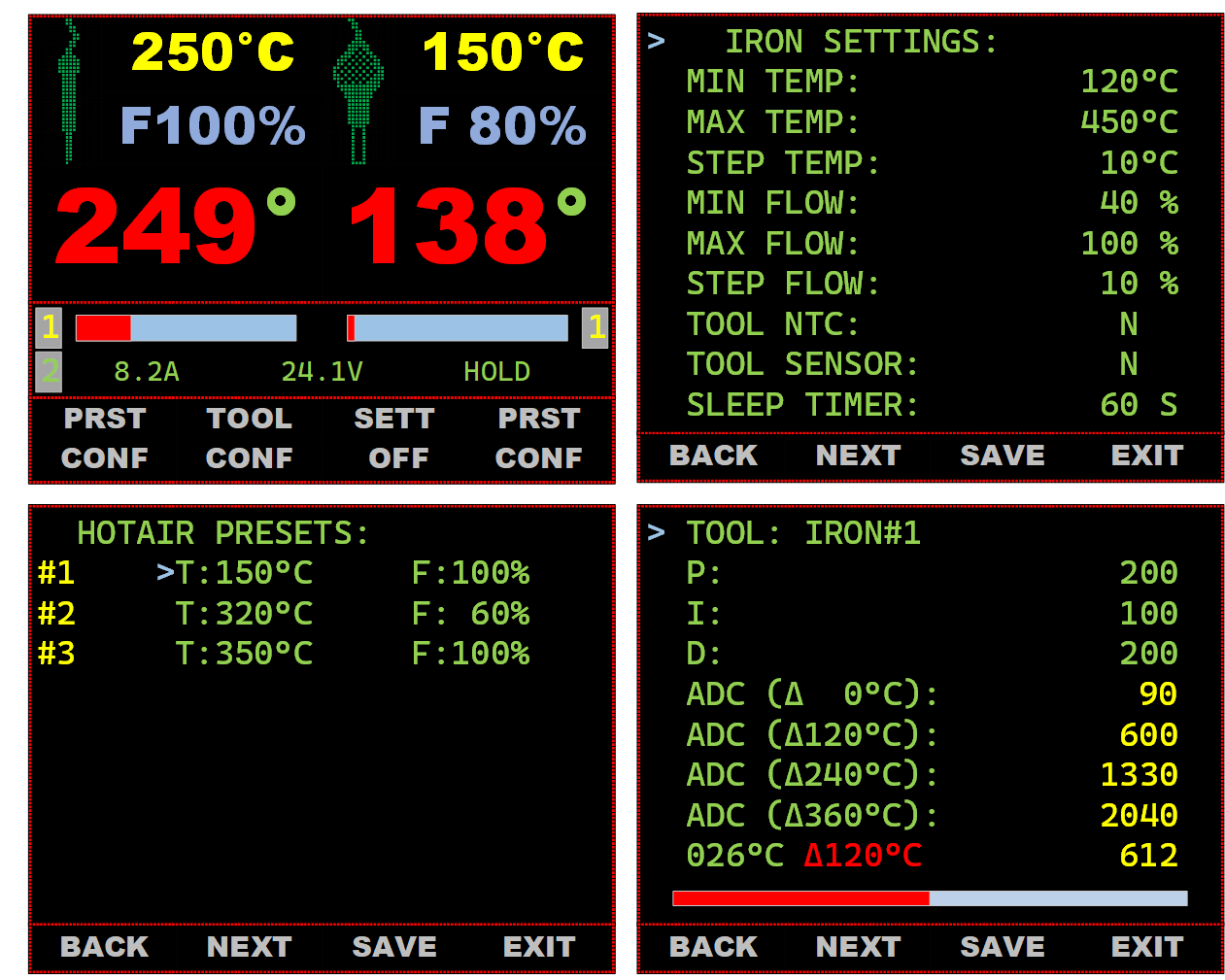
Task: Click EXIT in Tool IRON#1 screen
Action: (1147, 947)
